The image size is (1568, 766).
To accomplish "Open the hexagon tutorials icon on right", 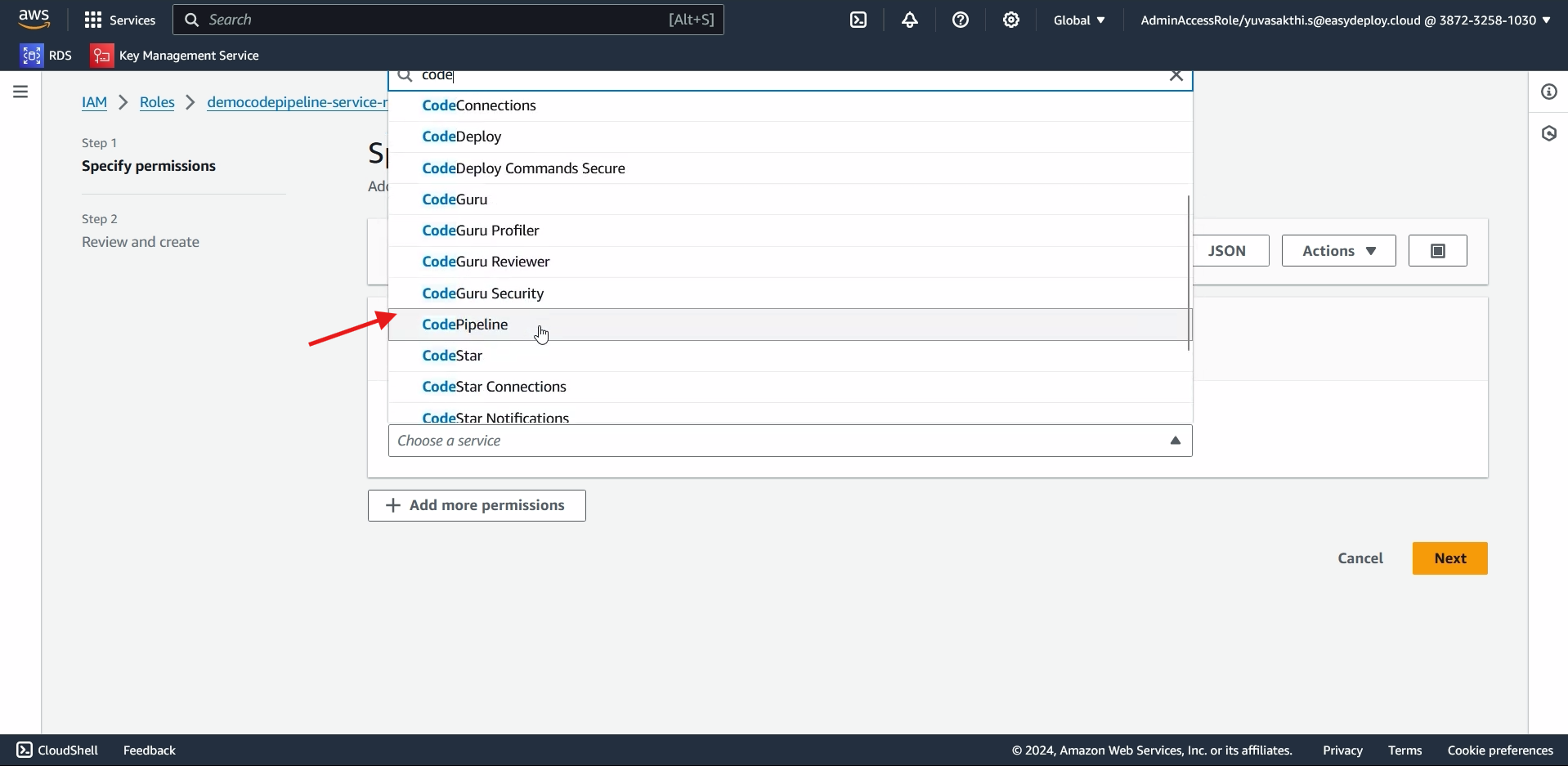I will click(1548, 133).
